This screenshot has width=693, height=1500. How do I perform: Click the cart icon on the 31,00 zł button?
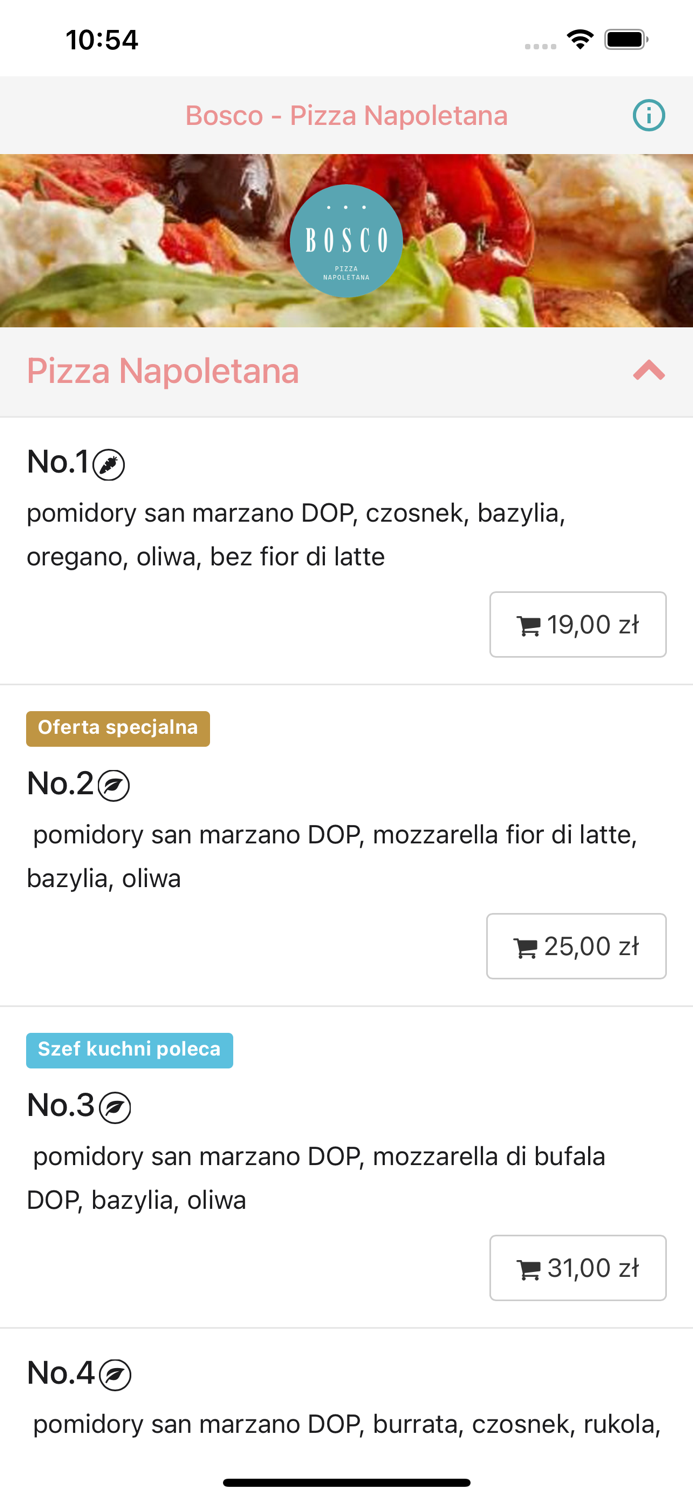click(x=532, y=1267)
